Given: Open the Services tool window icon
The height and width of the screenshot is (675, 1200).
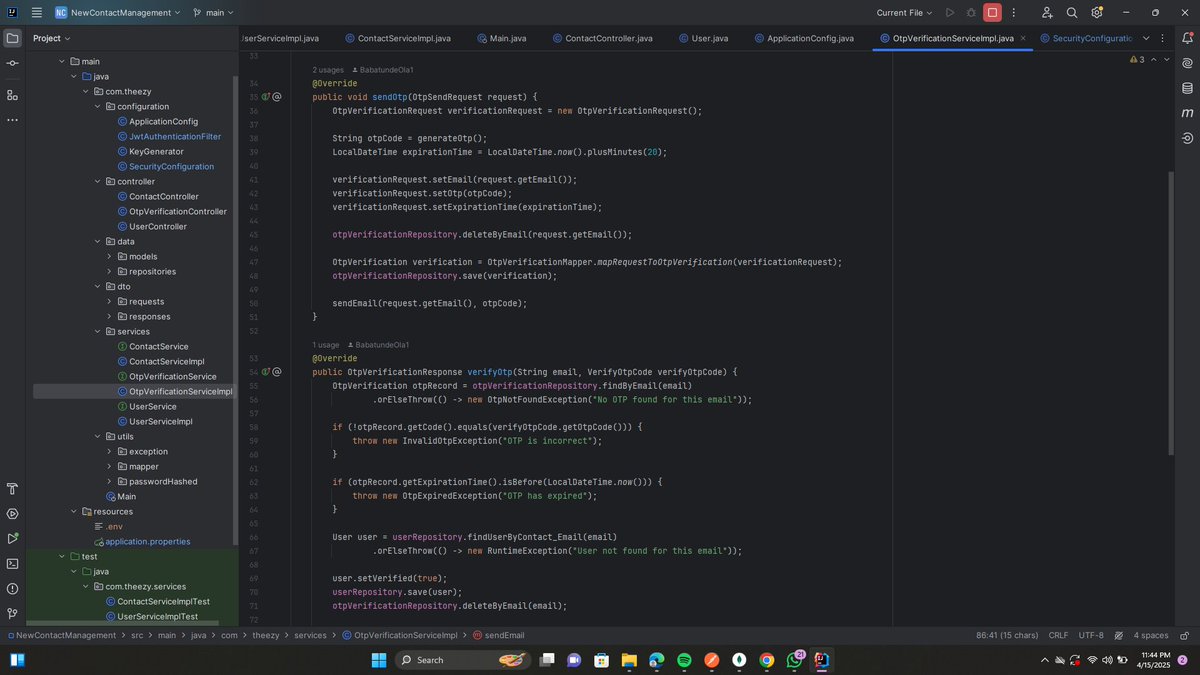Looking at the screenshot, I should click(12, 514).
